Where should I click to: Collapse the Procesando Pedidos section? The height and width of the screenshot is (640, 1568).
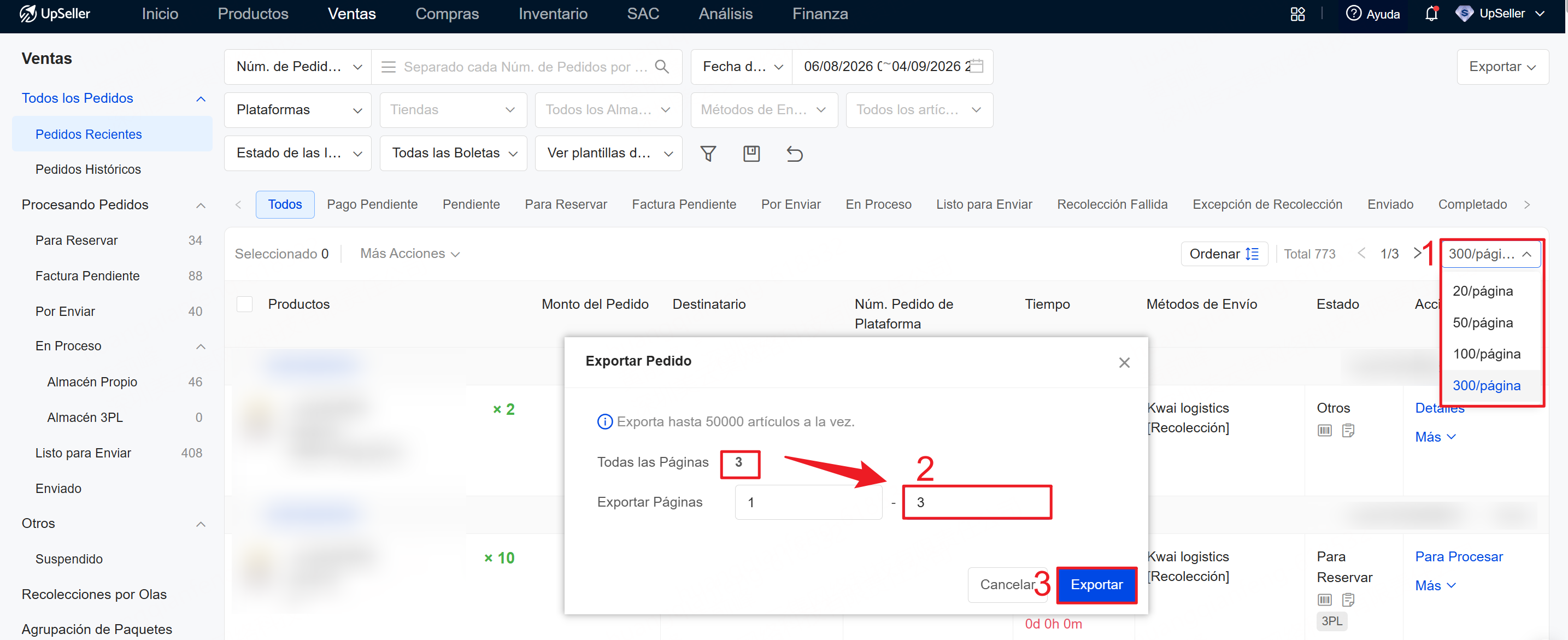pos(200,205)
